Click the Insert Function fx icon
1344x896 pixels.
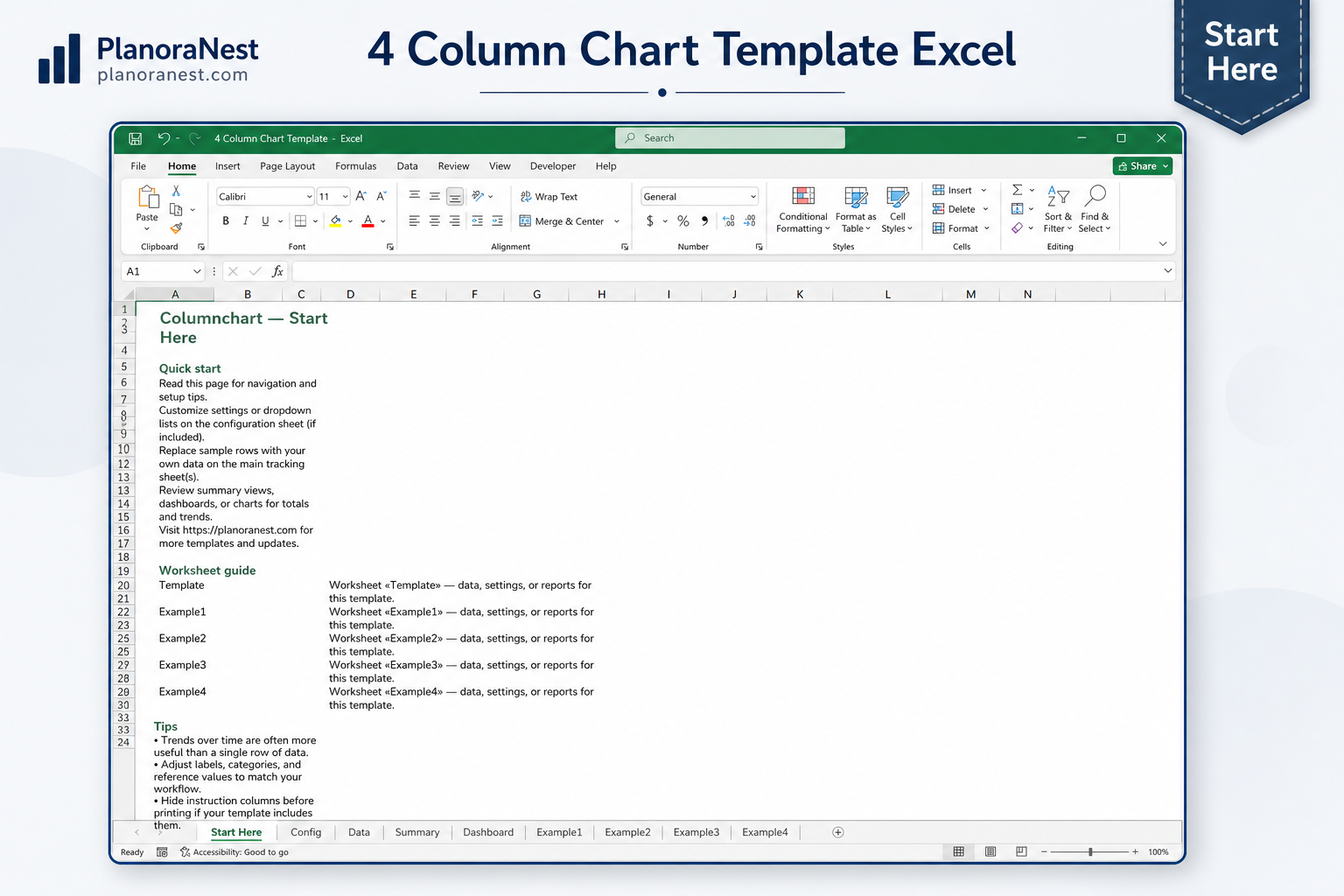pos(277,271)
